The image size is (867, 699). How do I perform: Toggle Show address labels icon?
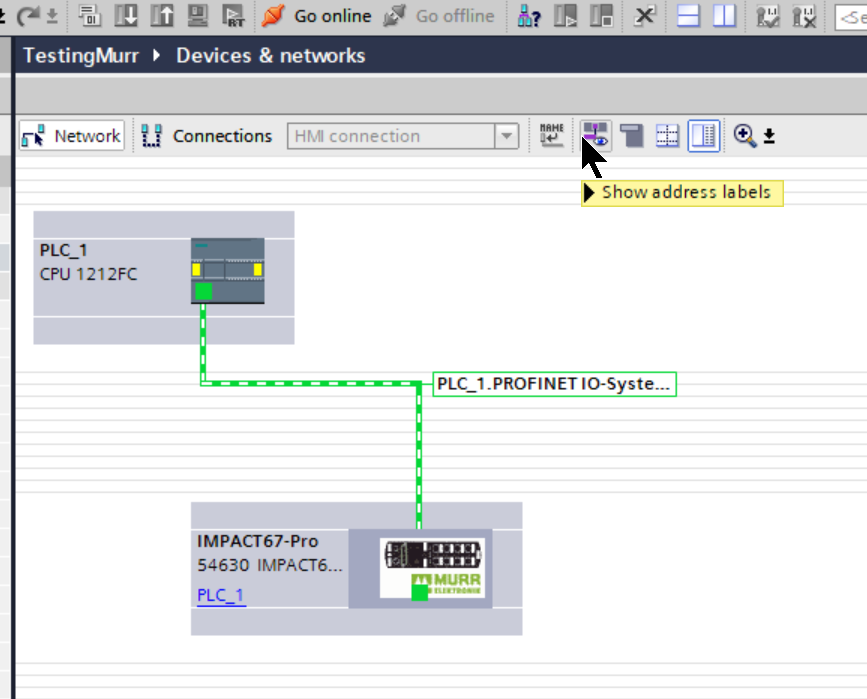tap(596, 135)
